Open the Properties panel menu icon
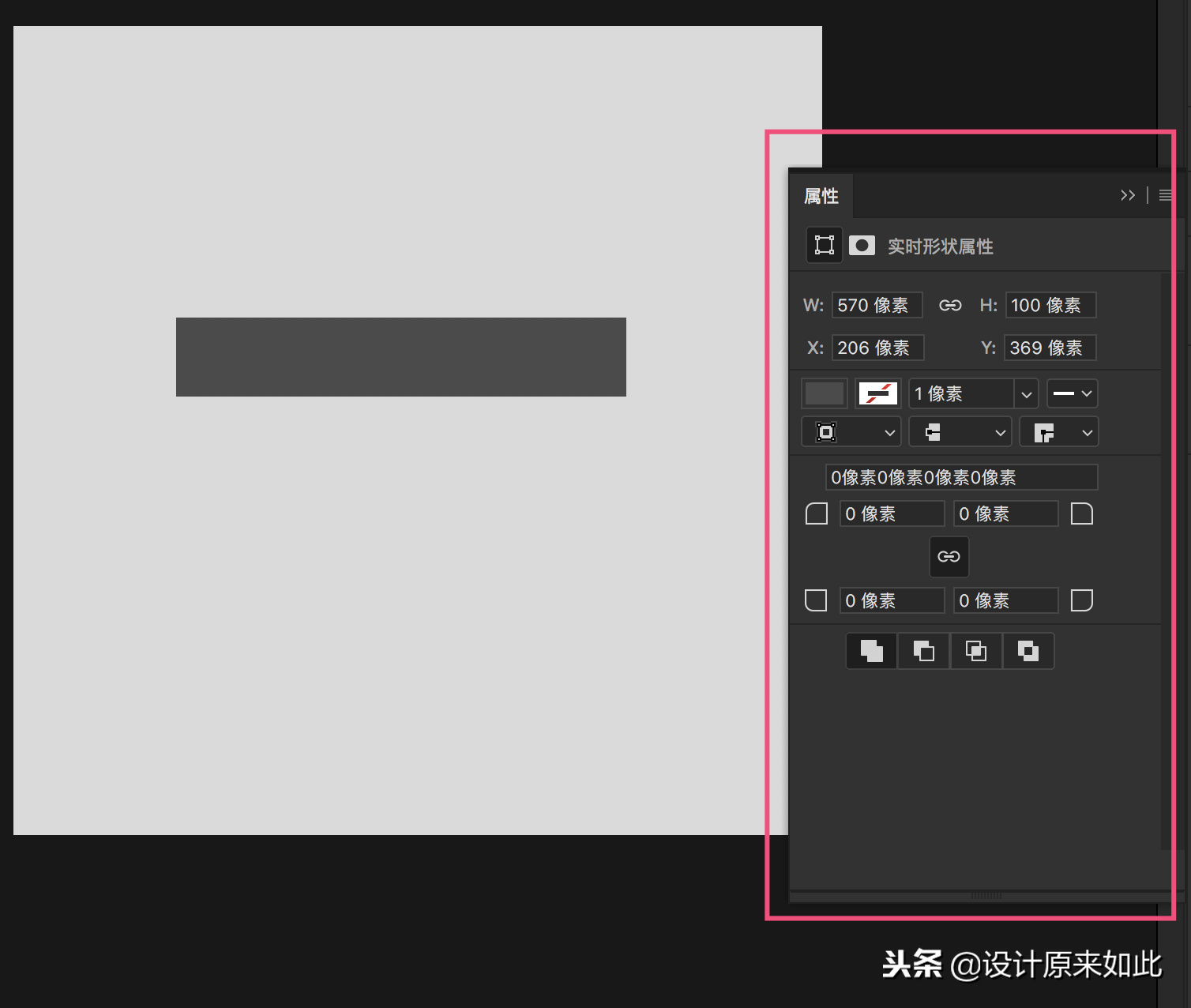 pos(1165,195)
